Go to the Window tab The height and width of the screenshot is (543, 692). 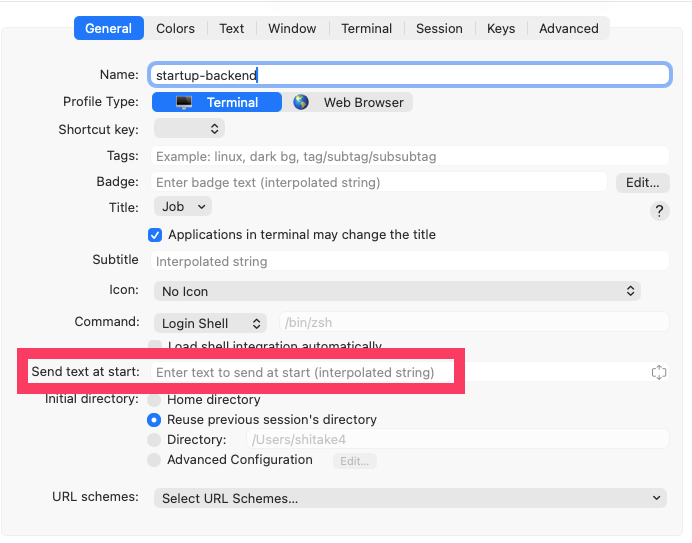tap(292, 28)
